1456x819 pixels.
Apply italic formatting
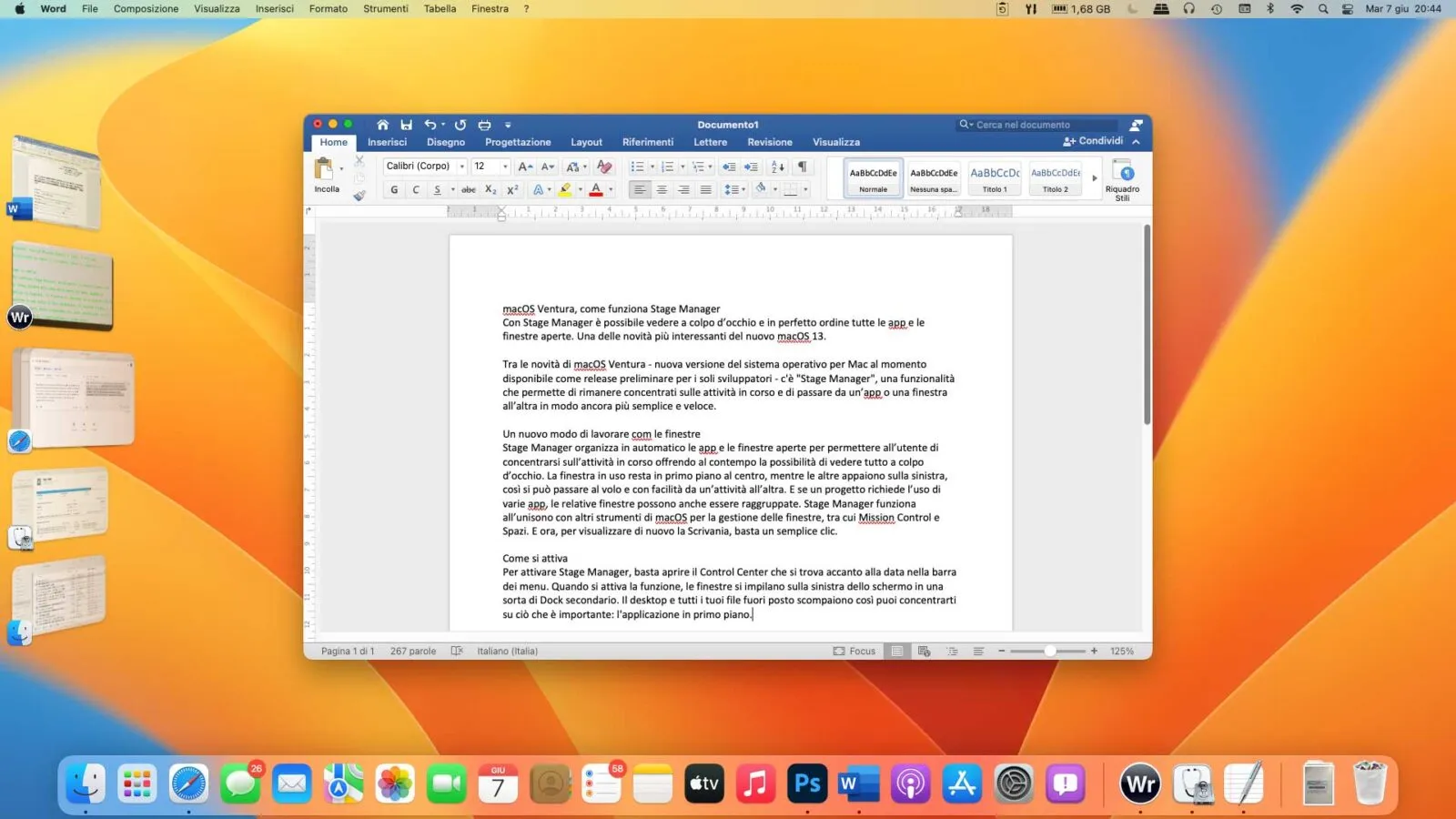coord(416,189)
